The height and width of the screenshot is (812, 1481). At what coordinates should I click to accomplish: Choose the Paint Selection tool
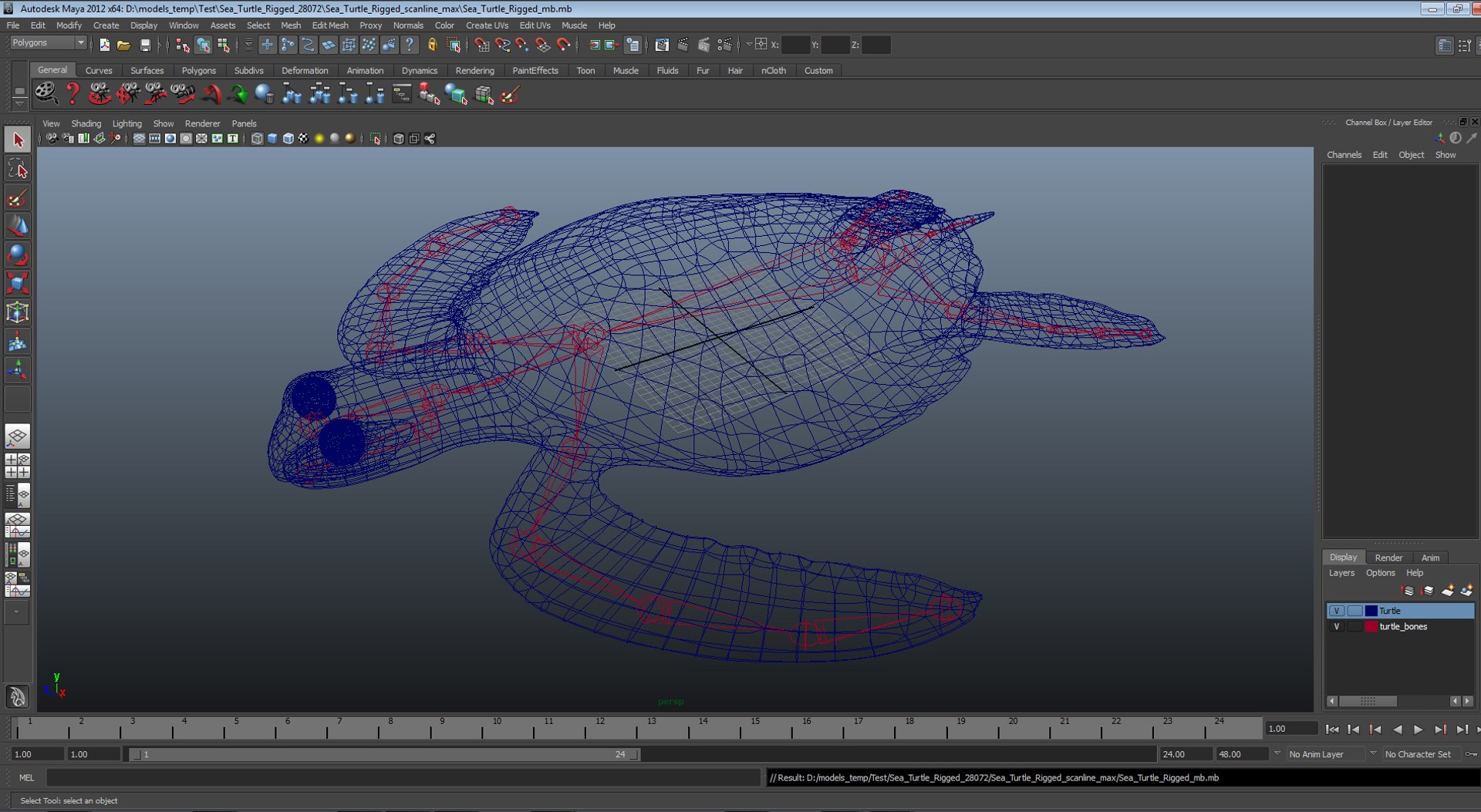[x=18, y=197]
